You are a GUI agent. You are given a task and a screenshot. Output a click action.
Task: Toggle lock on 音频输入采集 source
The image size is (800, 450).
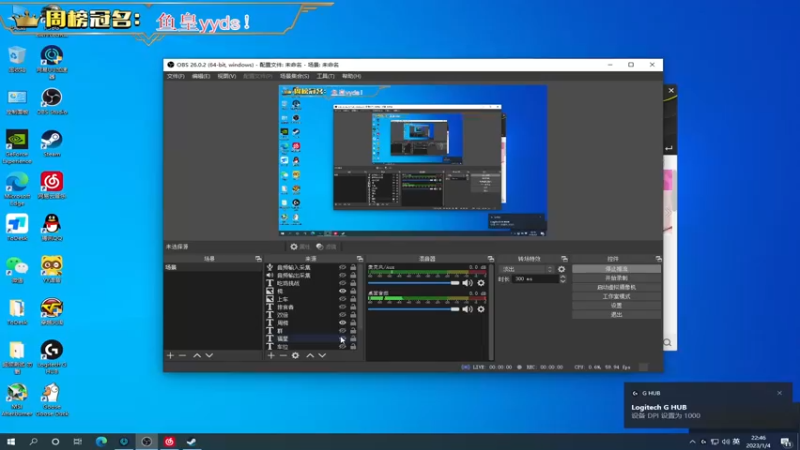point(353,267)
